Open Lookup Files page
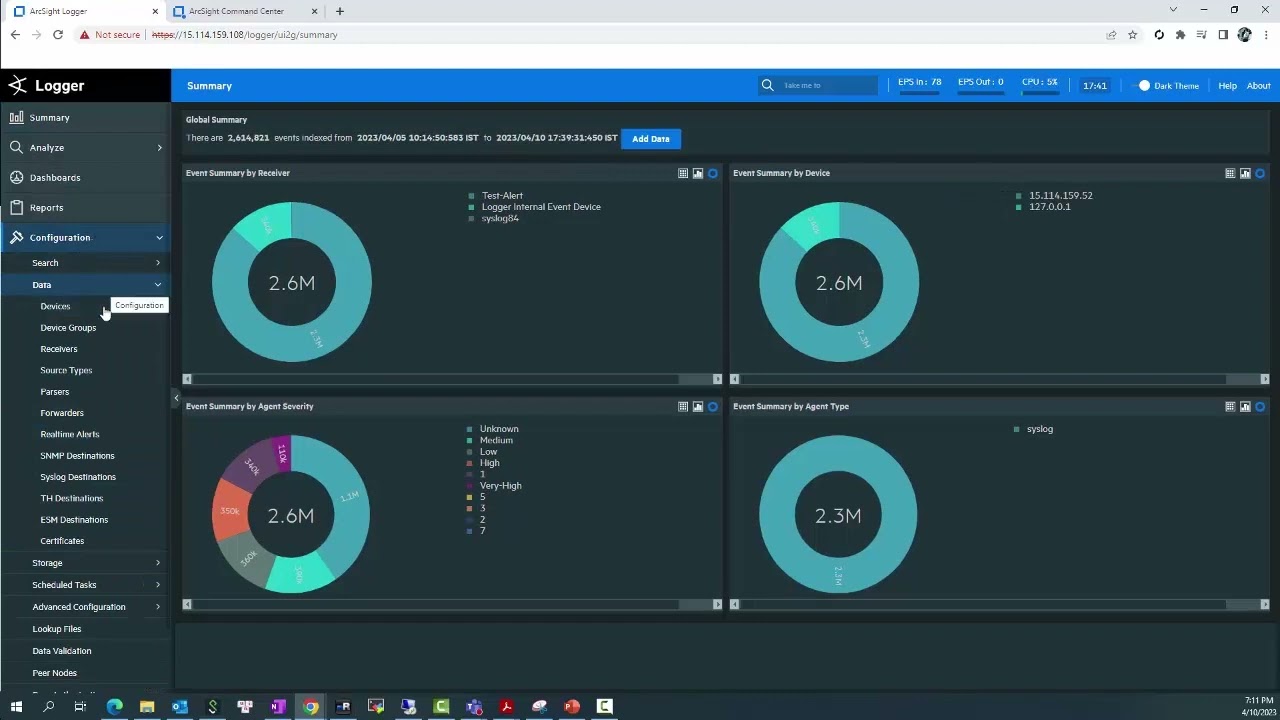 [57, 629]
